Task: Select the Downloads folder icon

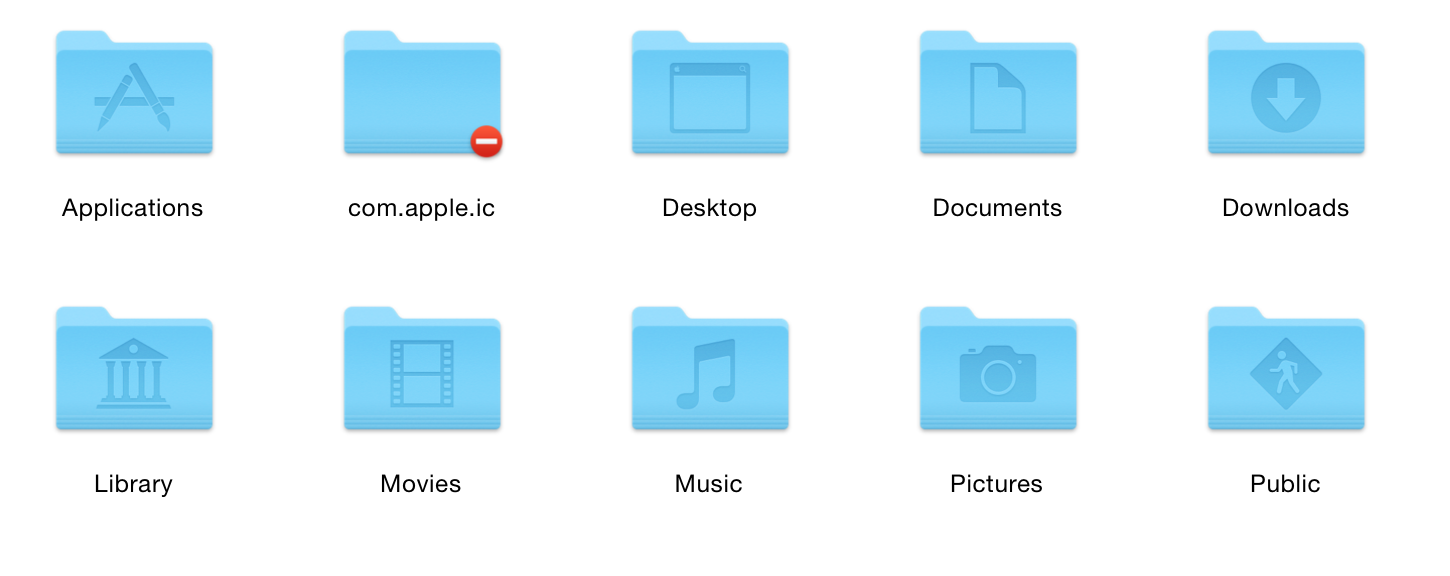Action: click(1286, 93)
